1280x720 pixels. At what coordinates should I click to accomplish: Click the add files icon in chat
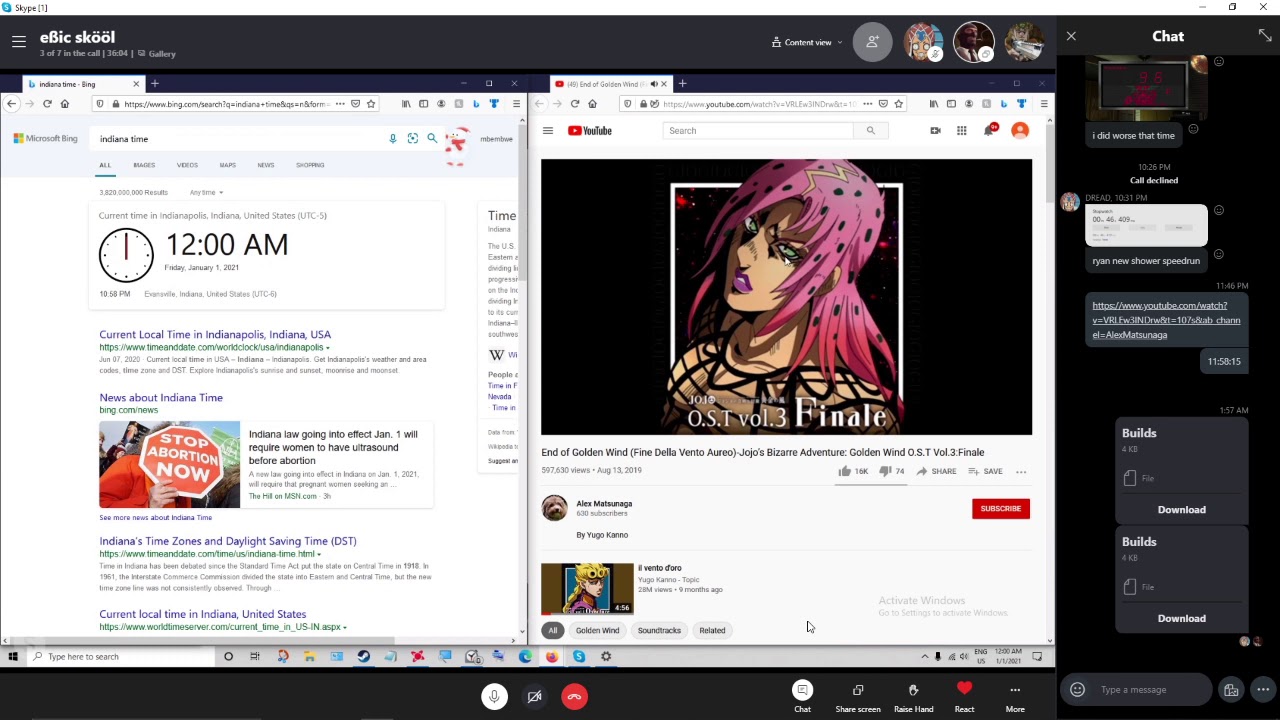(1231, 689)
